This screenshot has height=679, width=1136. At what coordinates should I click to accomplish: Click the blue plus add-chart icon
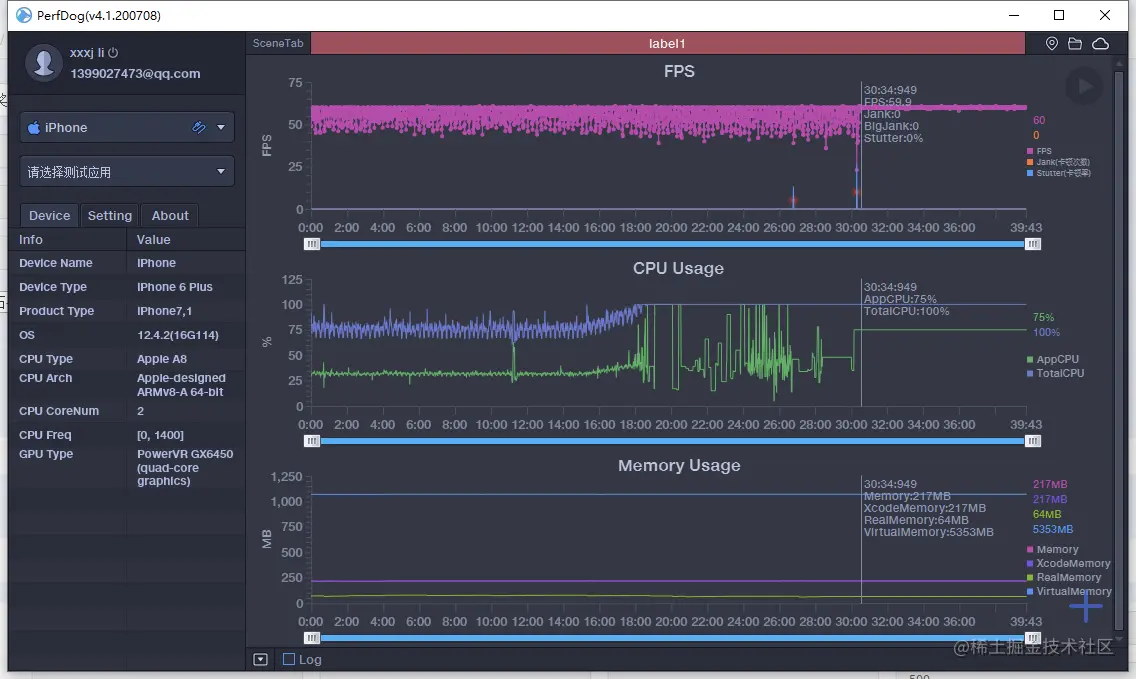(1085, 606)
